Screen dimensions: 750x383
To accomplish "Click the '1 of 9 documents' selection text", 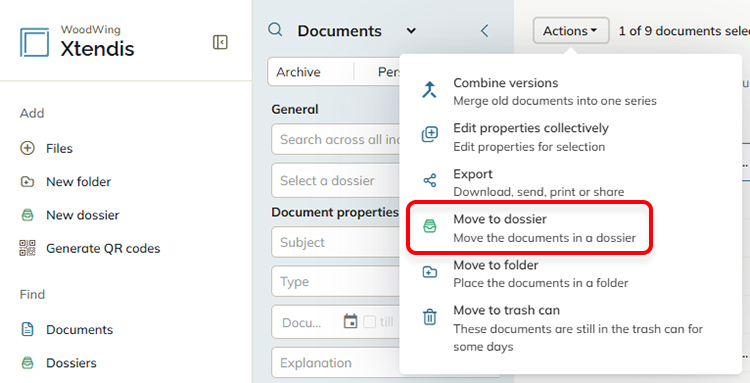I will point(684,31).
